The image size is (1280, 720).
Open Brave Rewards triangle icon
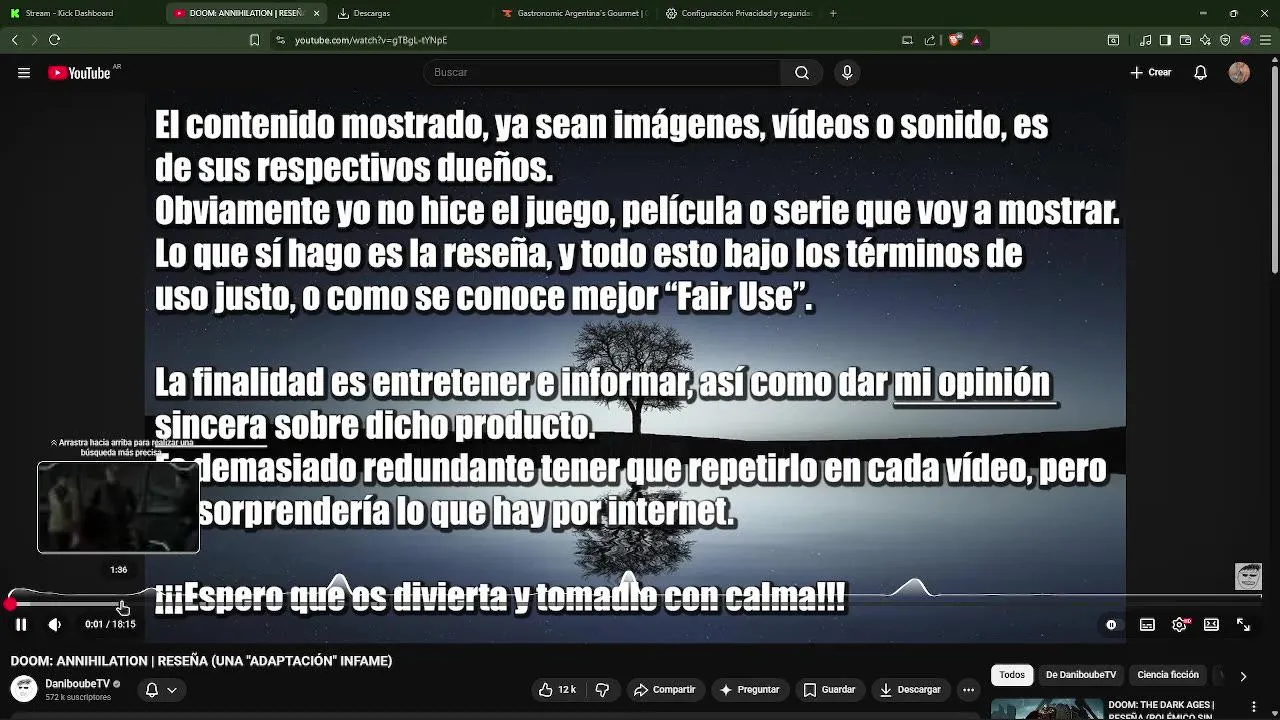coord(976,40)
